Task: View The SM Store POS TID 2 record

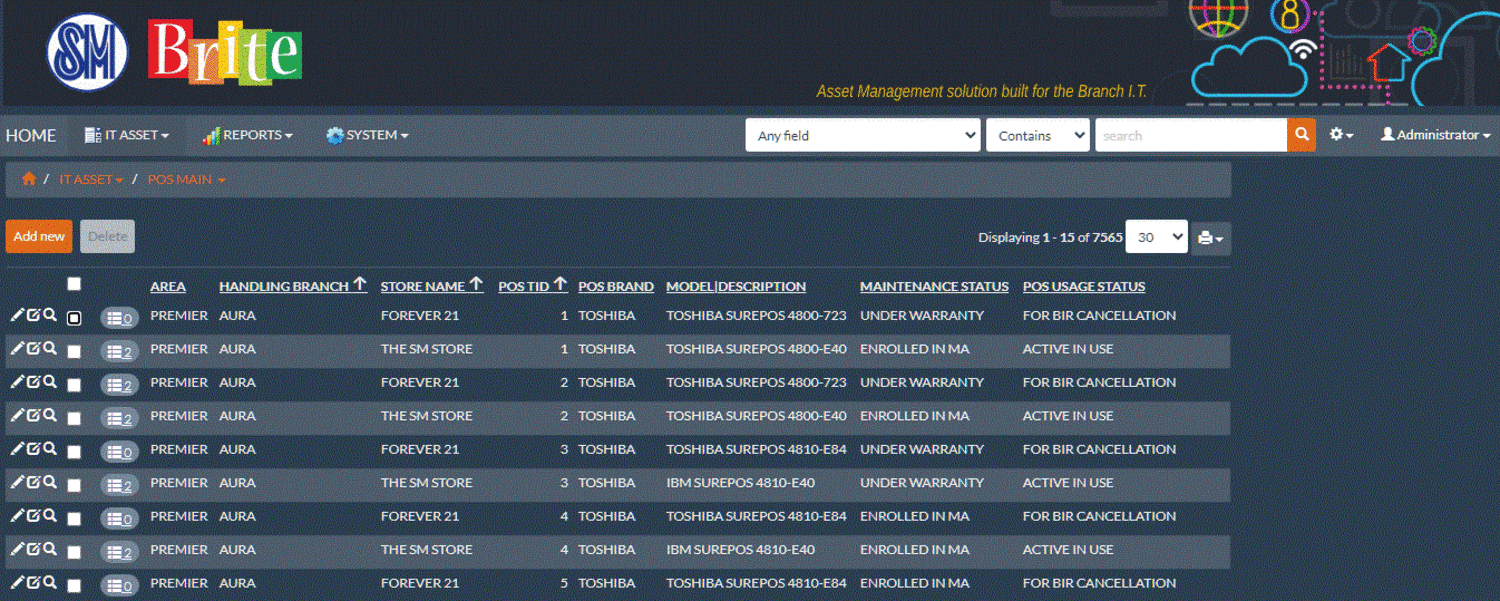Action: click(50, 415)
